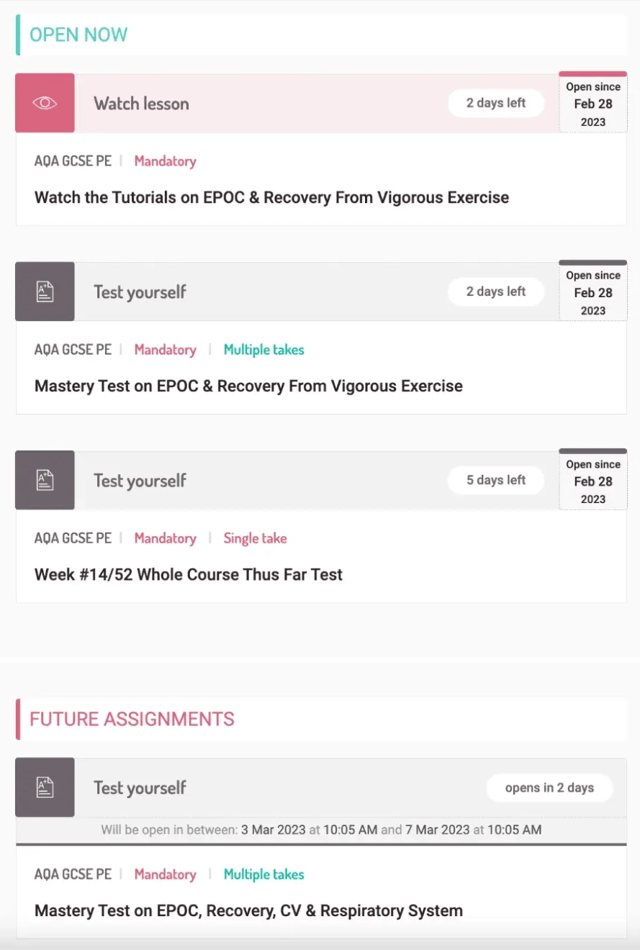Open Watch the Tutorials on EPOC lesson title
This screenshot has height=950, width=640.
pyautogui.click(x=271, y=197)
